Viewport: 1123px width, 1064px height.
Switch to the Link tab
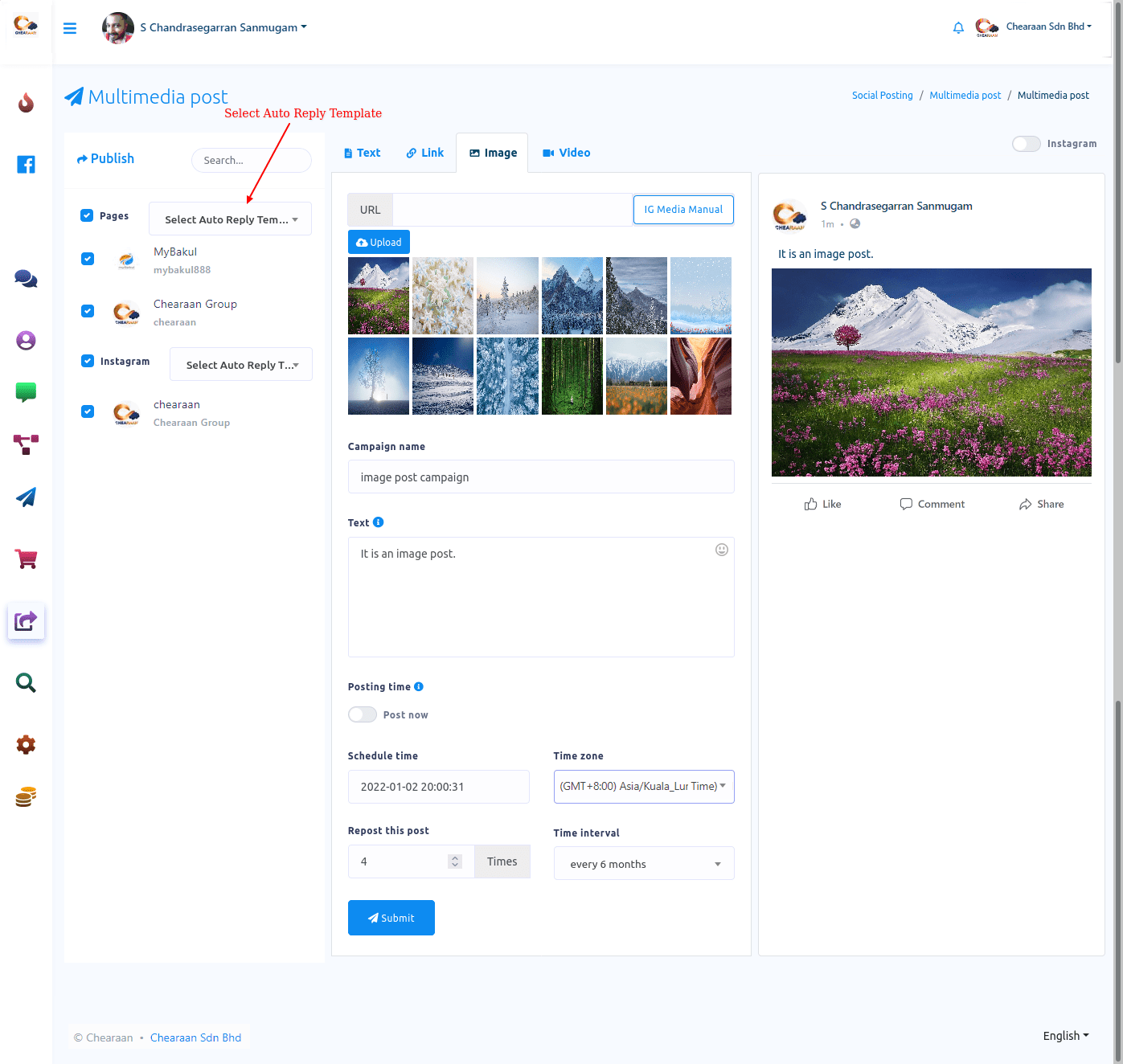[x=424, y=153]
